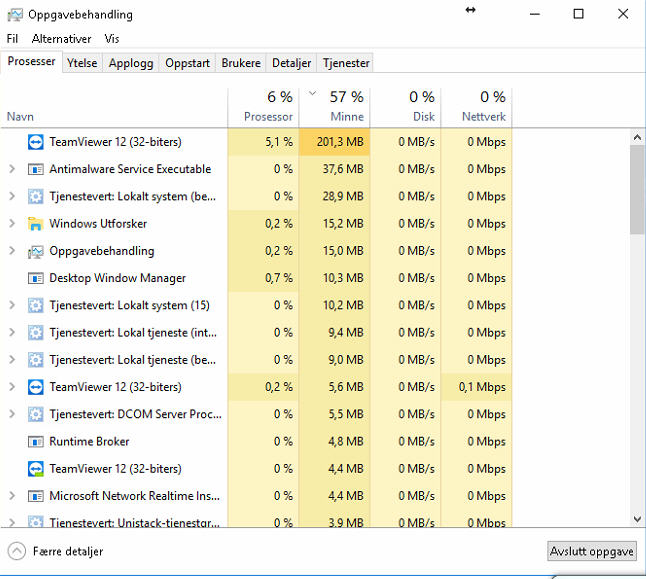Click gear icon of Tjenestevert: Lokal tjeneste (int...
Viewport: 646px width, 579px height.
pyautogui.click(x=35, y=333)
